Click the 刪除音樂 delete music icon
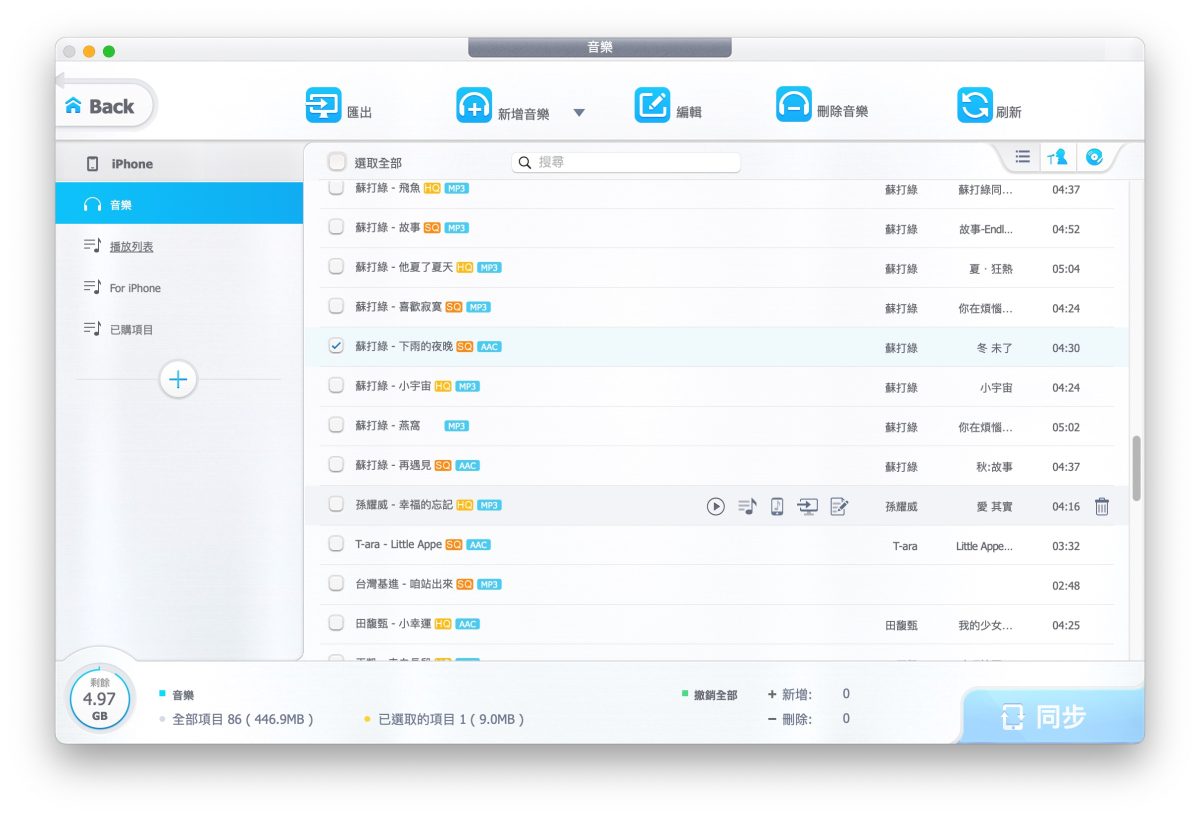This screenshot has height=817, width=1200. 793,105
